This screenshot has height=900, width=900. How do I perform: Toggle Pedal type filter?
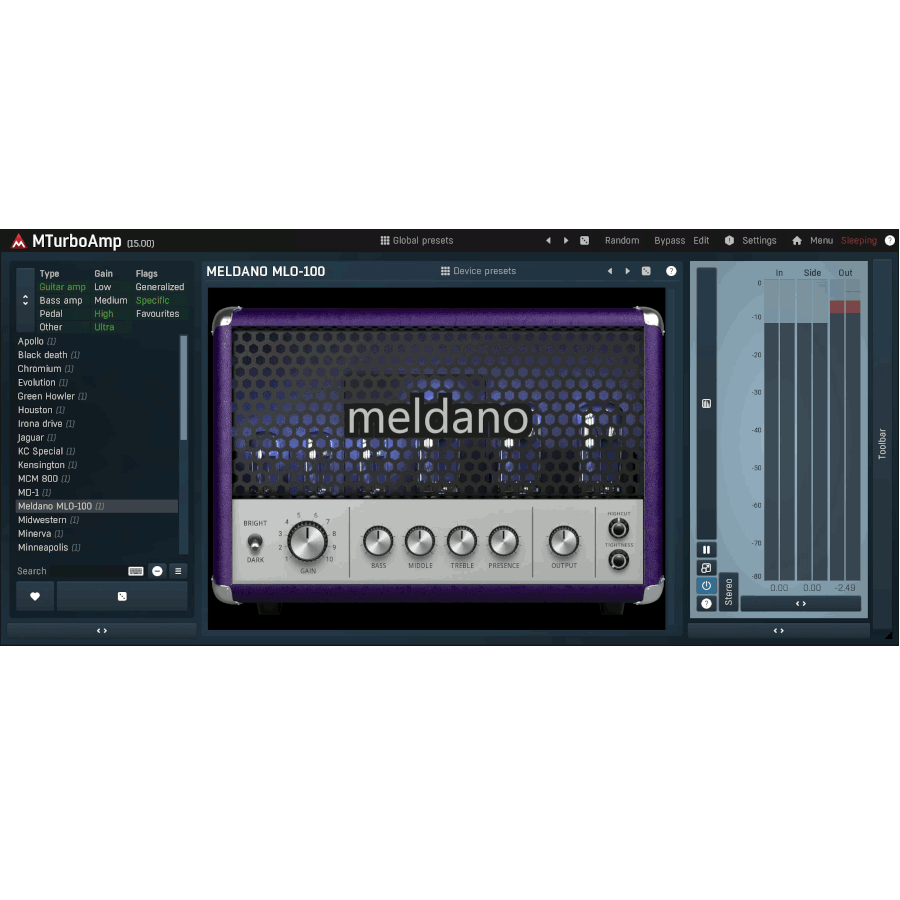(51, 313)
